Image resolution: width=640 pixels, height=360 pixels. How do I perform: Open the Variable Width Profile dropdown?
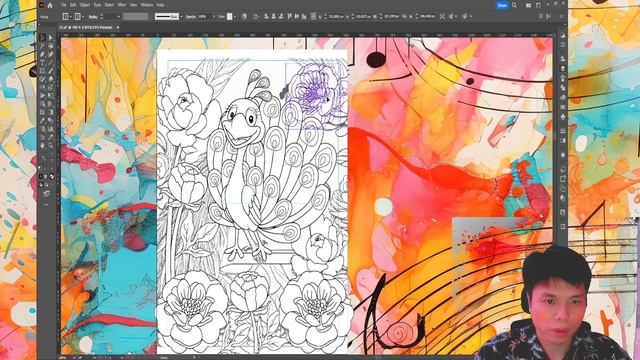coord(136,16)
